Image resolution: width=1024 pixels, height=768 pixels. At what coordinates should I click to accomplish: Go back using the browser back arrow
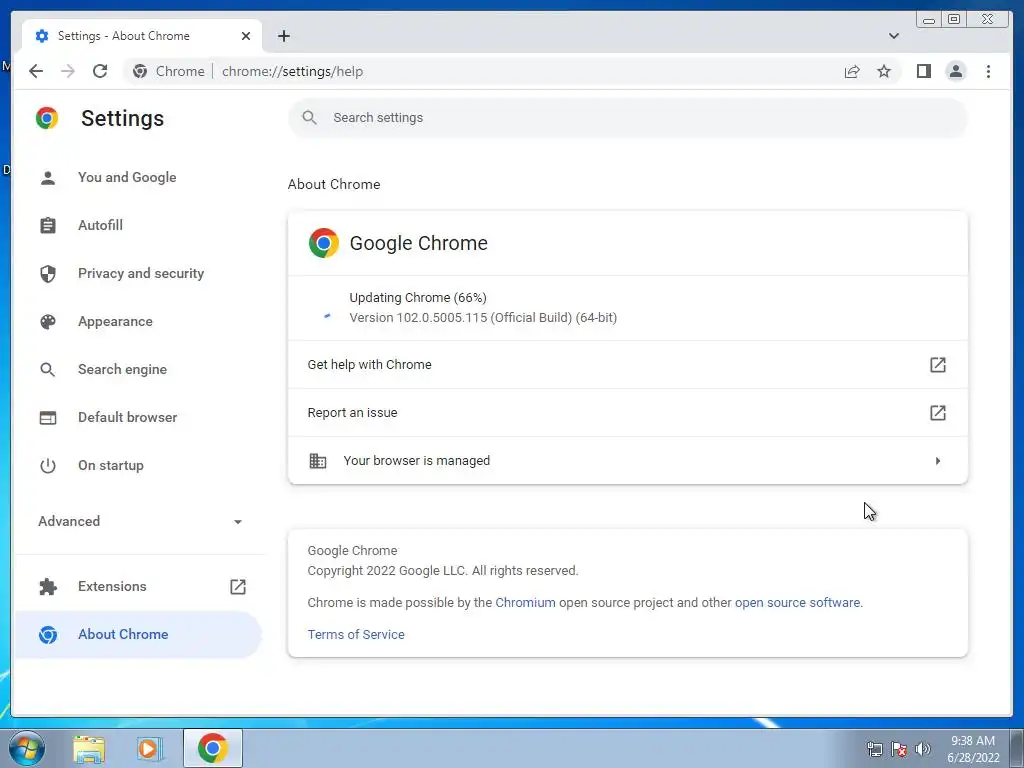[36, 71]
